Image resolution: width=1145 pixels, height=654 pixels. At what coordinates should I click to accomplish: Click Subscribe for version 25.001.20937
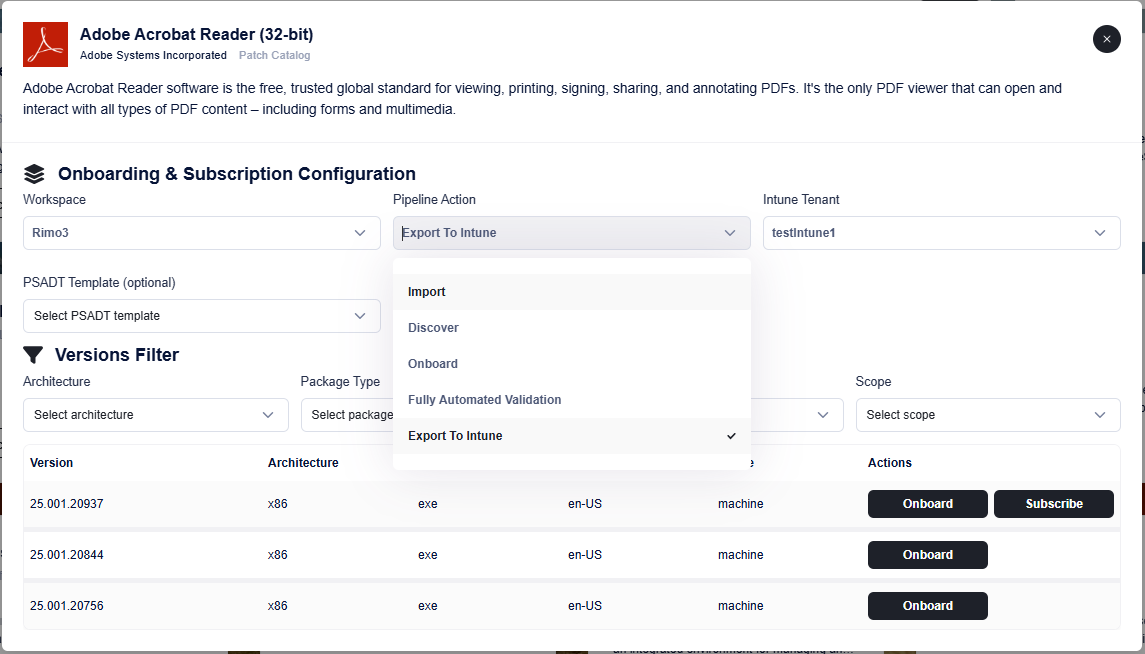click(x=1053, y=504)
